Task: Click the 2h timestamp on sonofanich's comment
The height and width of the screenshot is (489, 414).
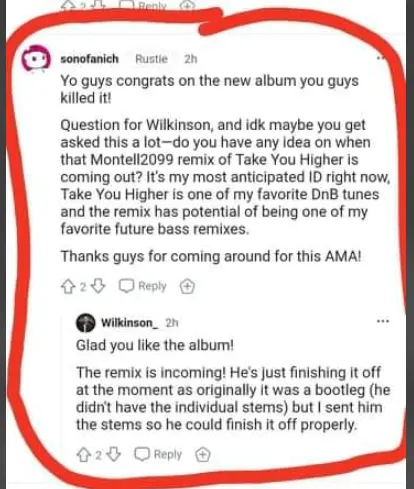Action: (x=191, y=59)
